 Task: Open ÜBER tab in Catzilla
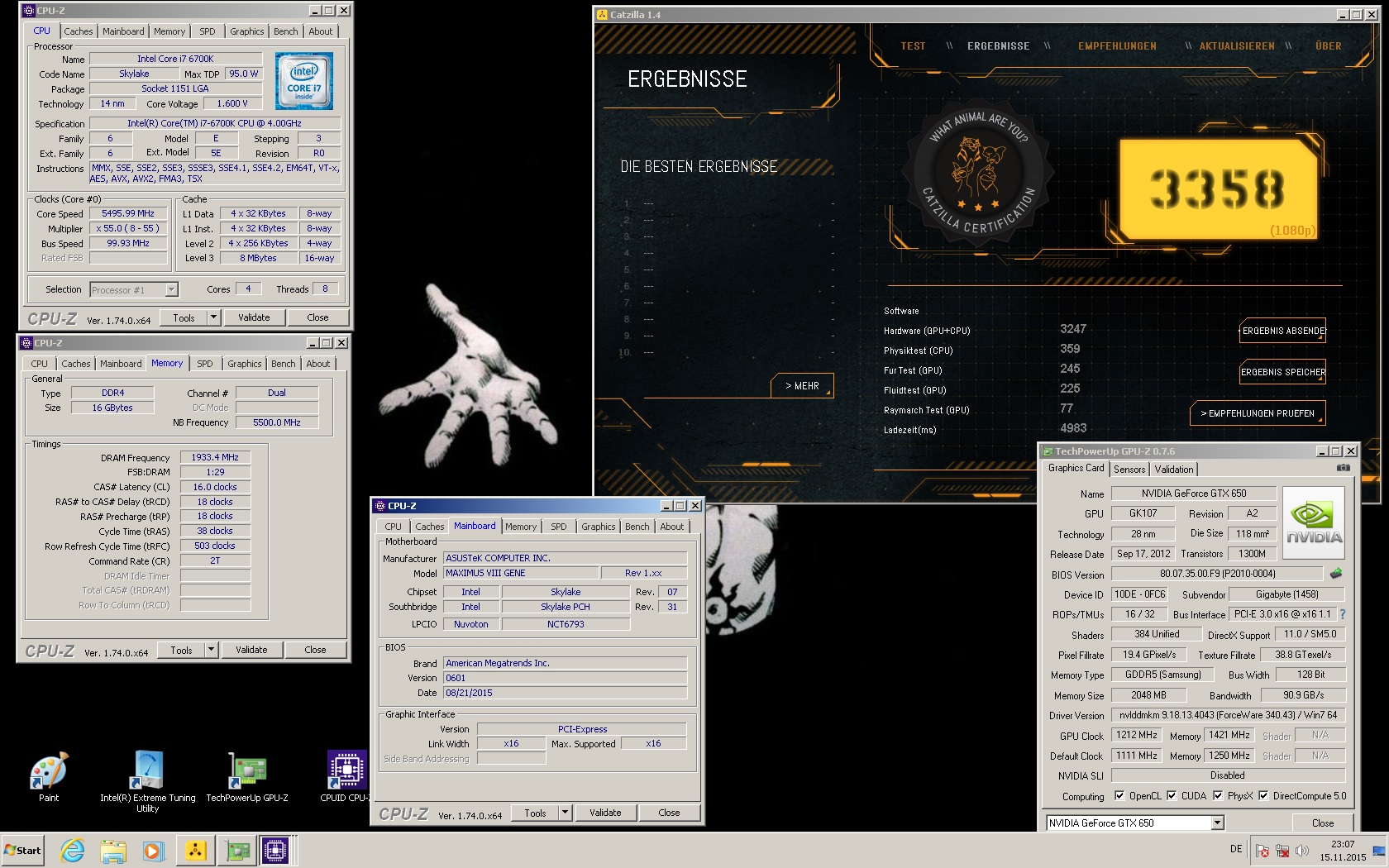[x=1329, y=46]
